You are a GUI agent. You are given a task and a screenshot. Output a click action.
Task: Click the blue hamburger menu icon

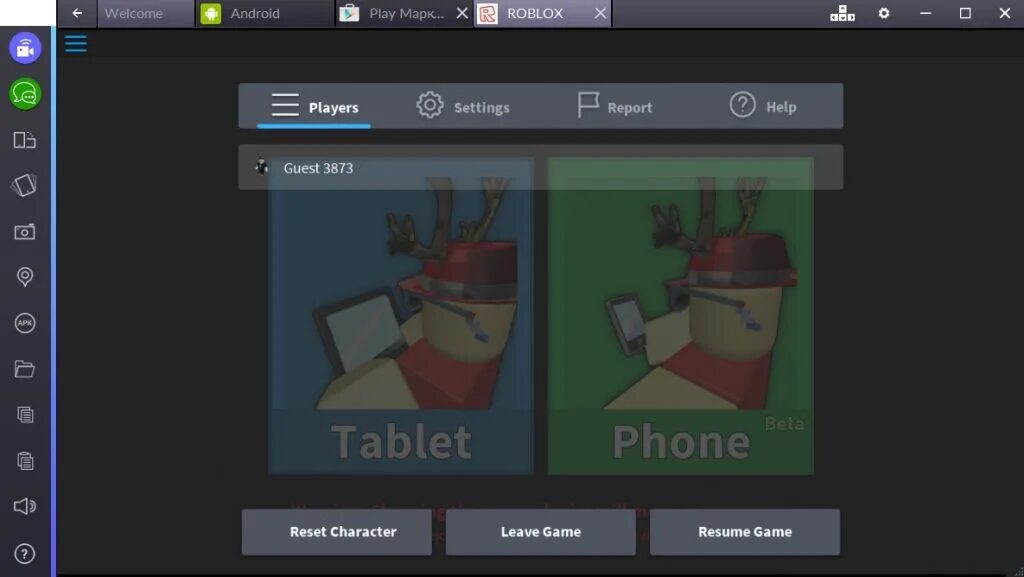coord(76,44)
